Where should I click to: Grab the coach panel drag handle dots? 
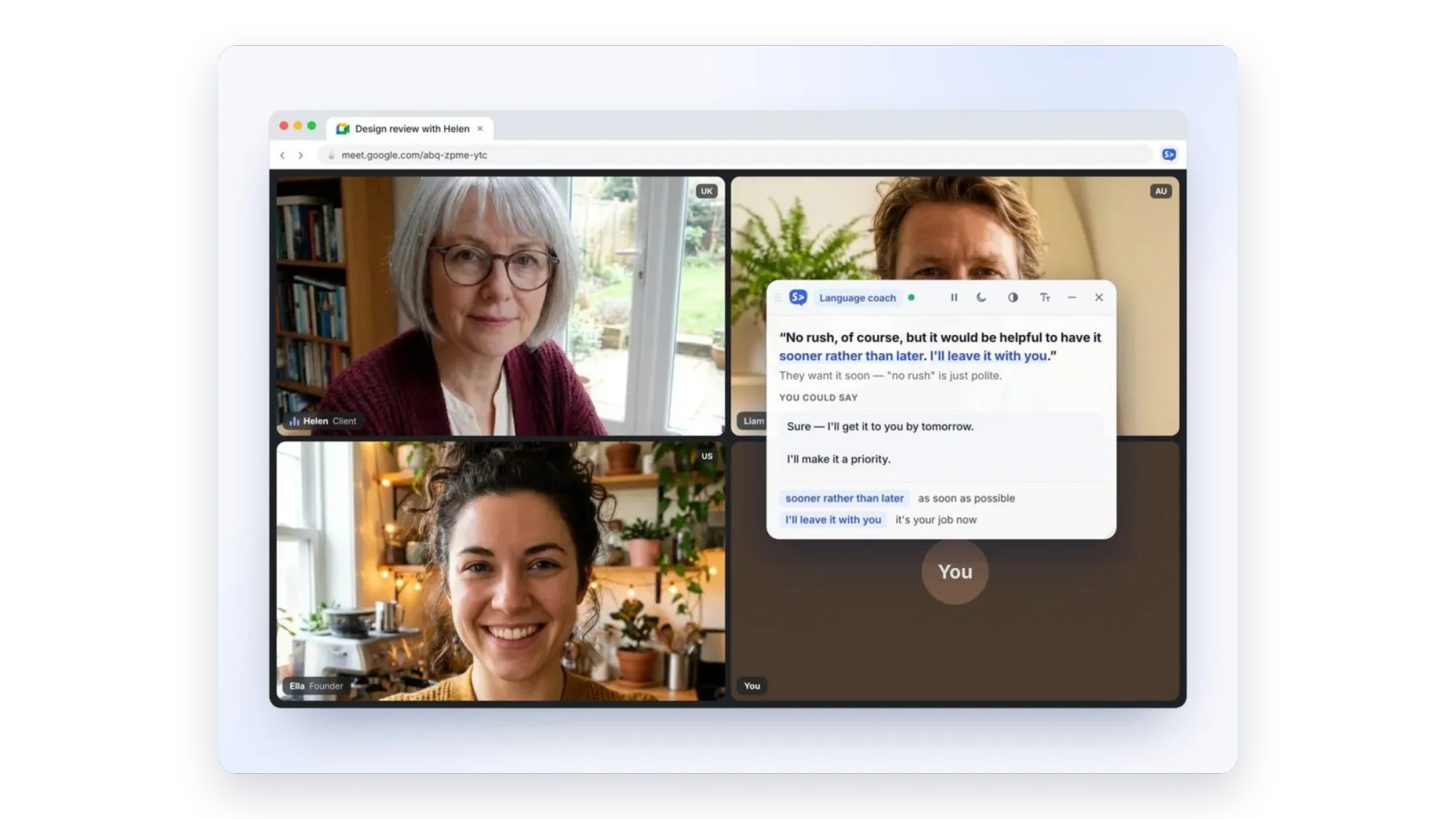(778, 298)
